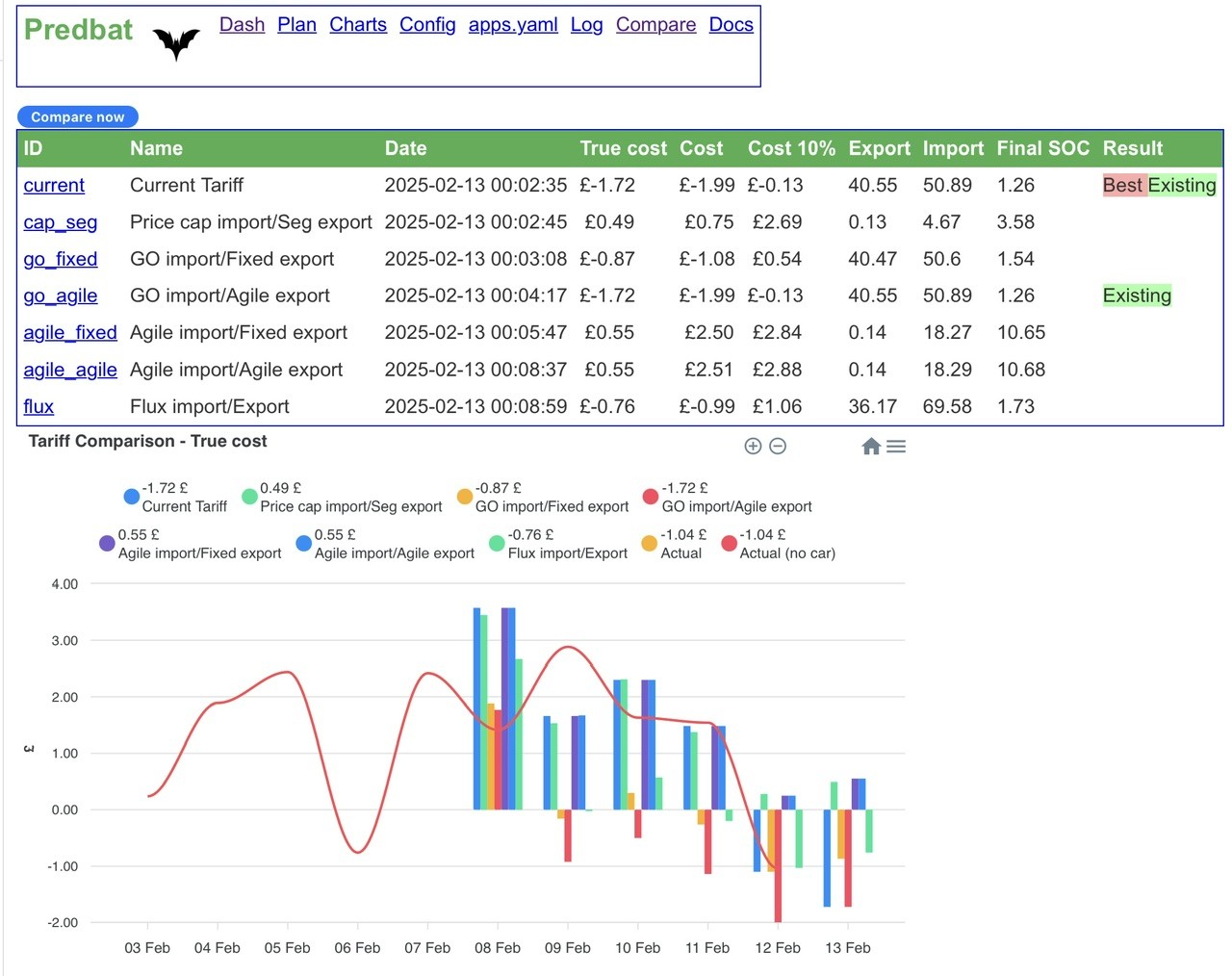Click the Compare now button

point(78,116)
